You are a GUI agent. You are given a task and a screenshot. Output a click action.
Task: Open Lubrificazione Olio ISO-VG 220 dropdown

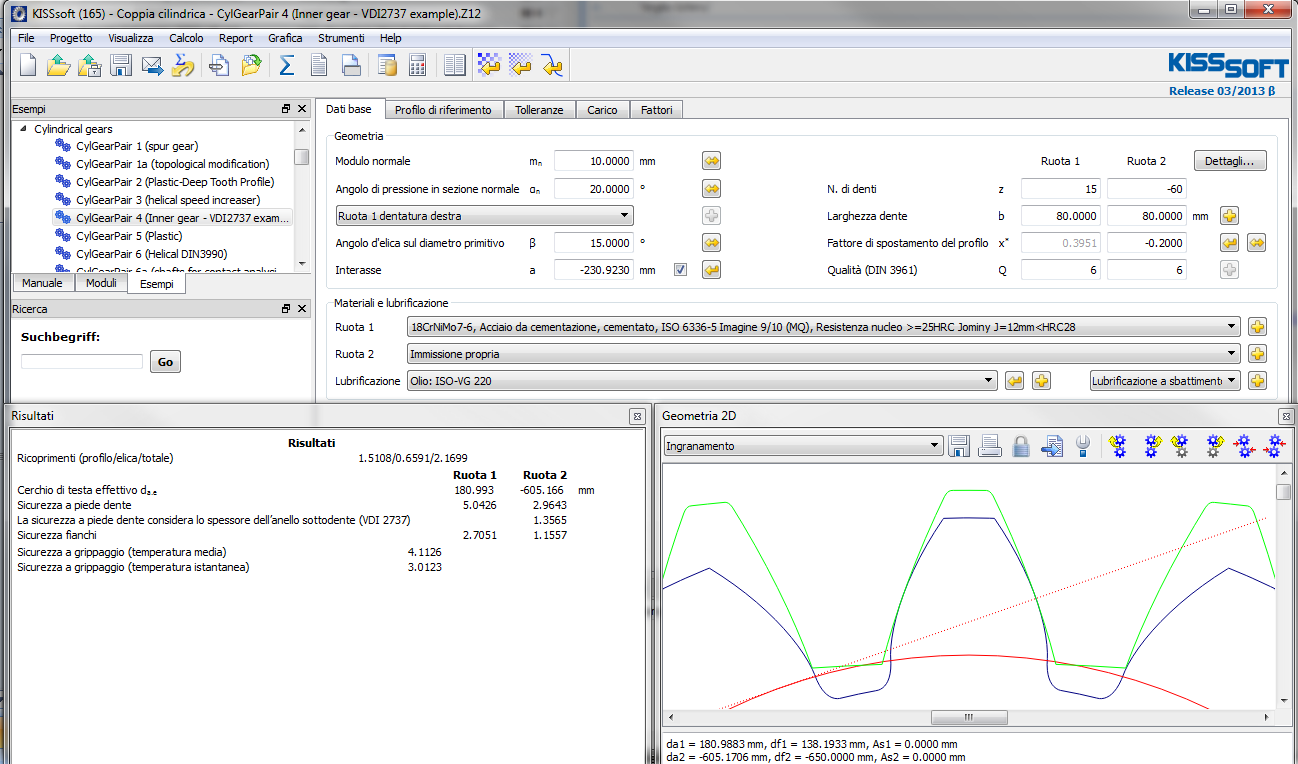click(x=702, y=381)
